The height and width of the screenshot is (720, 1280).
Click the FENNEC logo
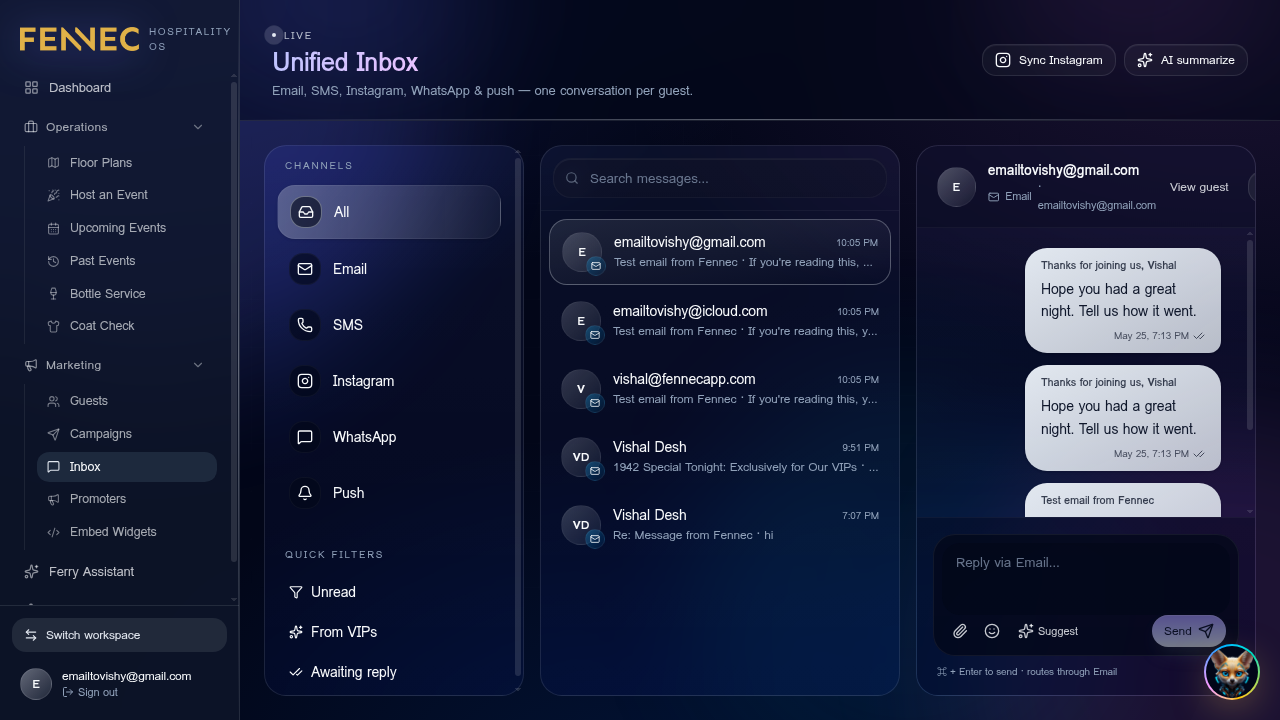tap(79, 39)
